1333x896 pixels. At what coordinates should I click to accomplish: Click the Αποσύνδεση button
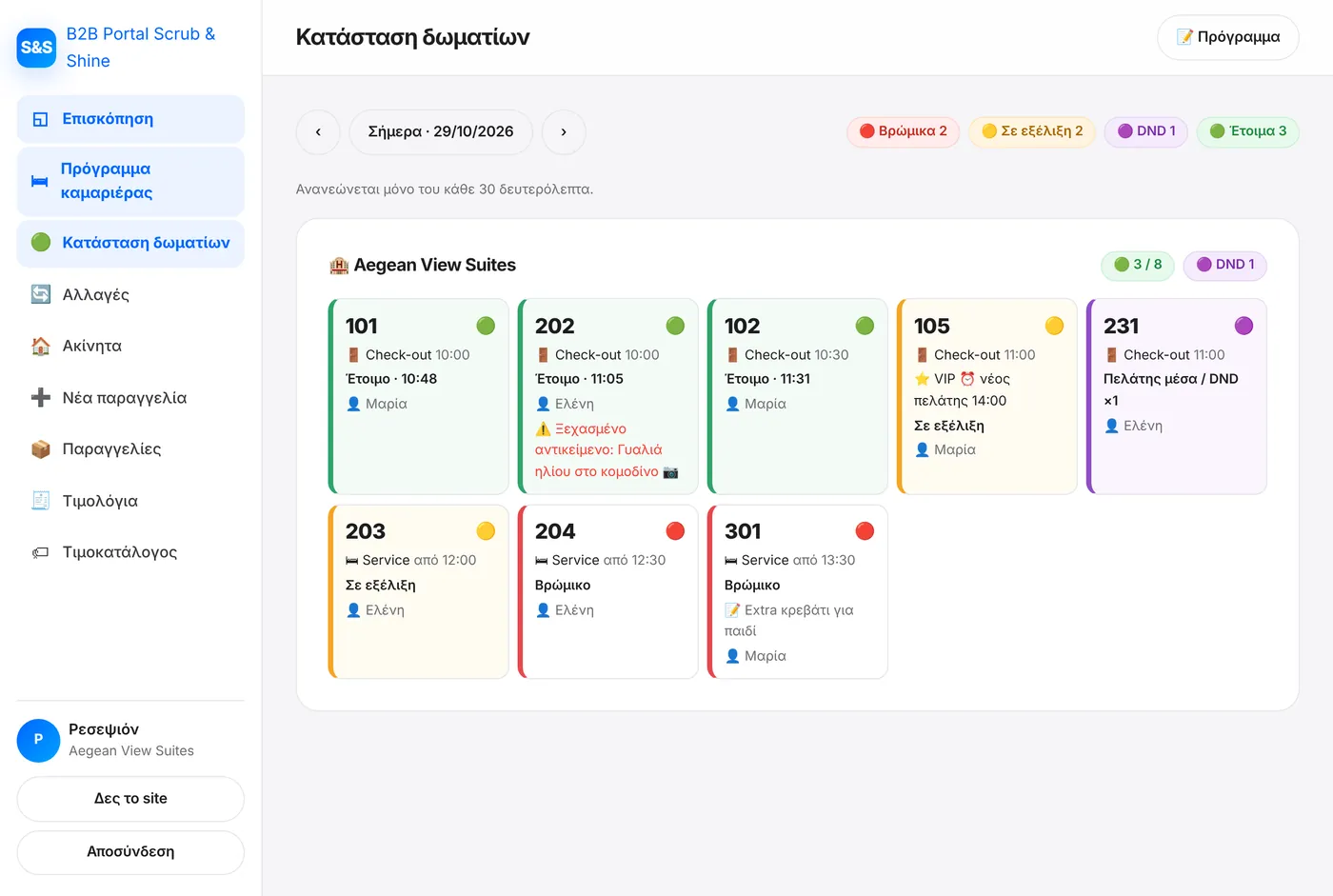coord(130,852)
